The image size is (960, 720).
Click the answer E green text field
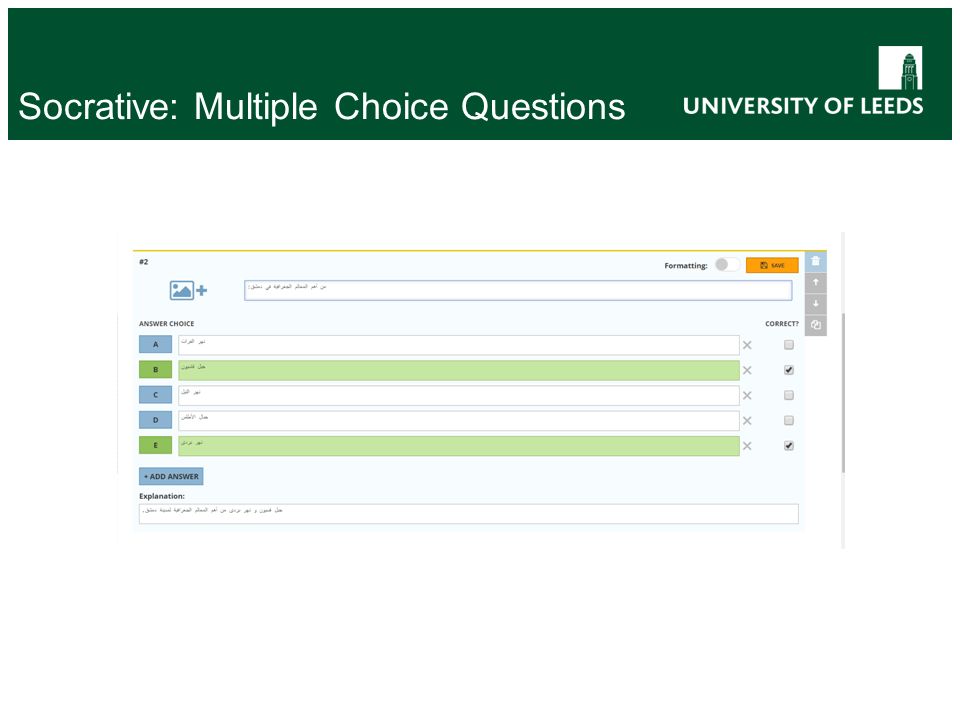[x=459, y=446]
